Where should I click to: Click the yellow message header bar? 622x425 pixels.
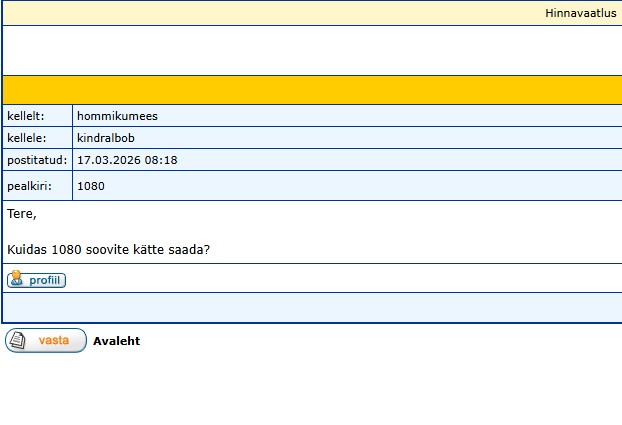311,89
